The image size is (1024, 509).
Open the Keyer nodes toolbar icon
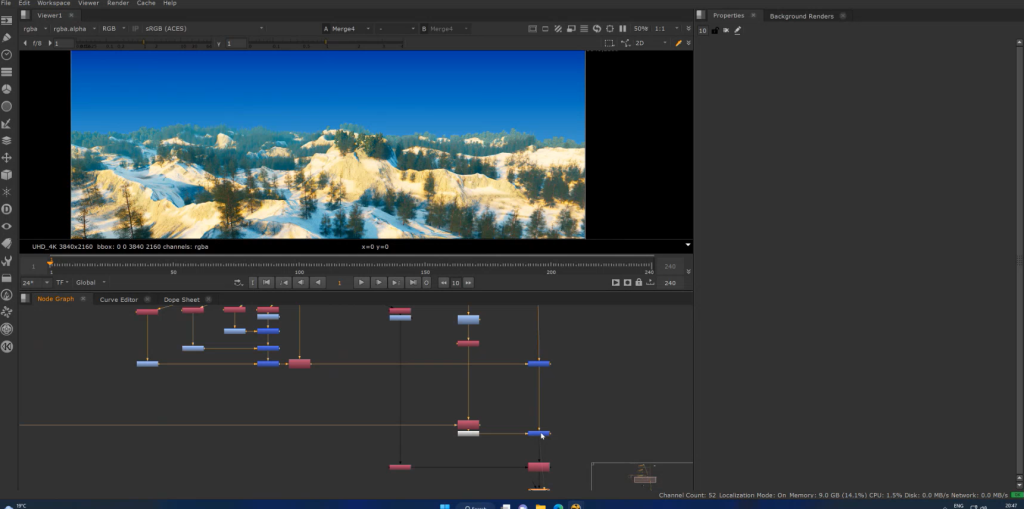[x=7, y=123]
